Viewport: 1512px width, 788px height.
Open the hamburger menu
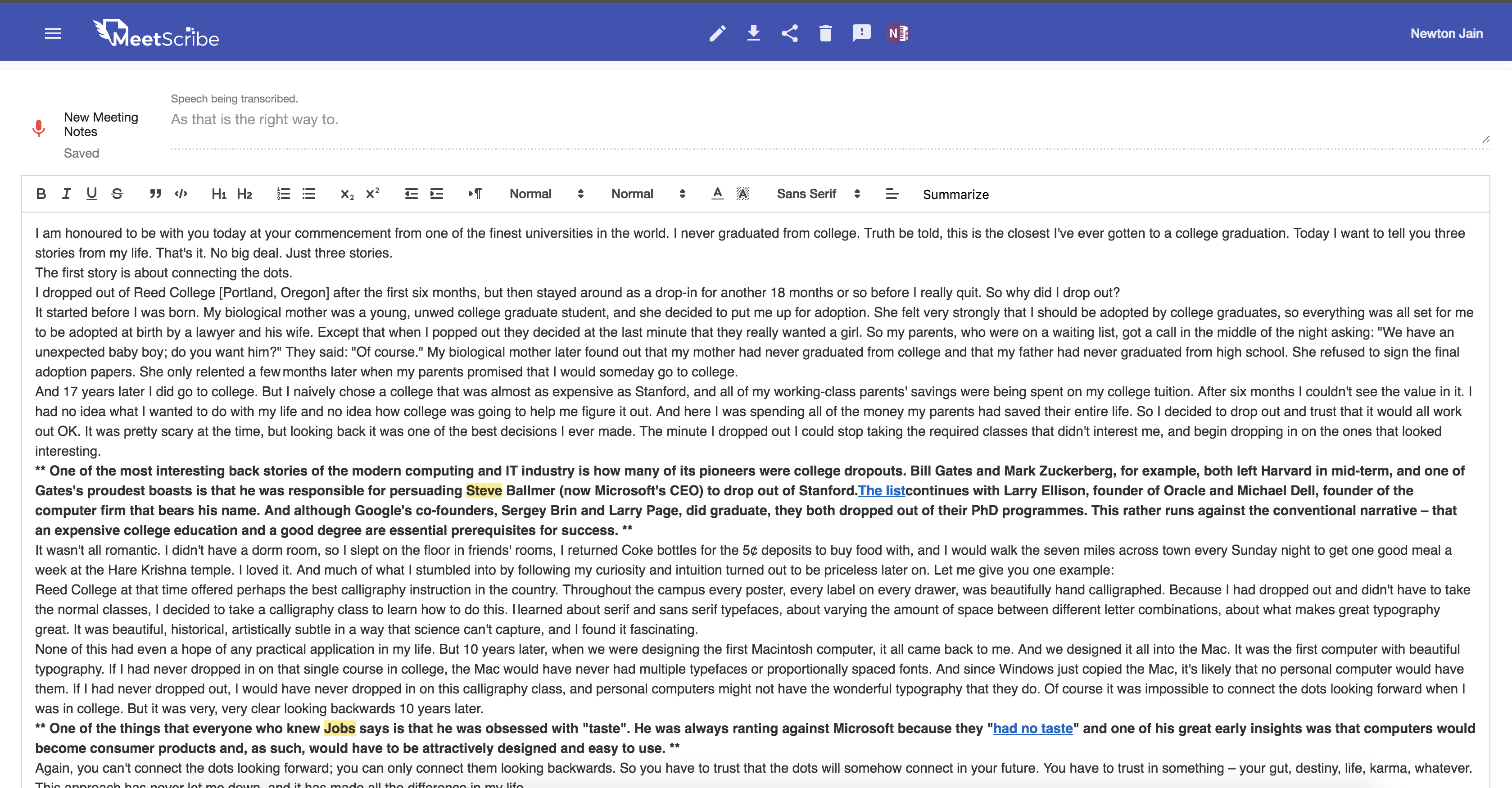pyautogui.click(x=53, y=33)
